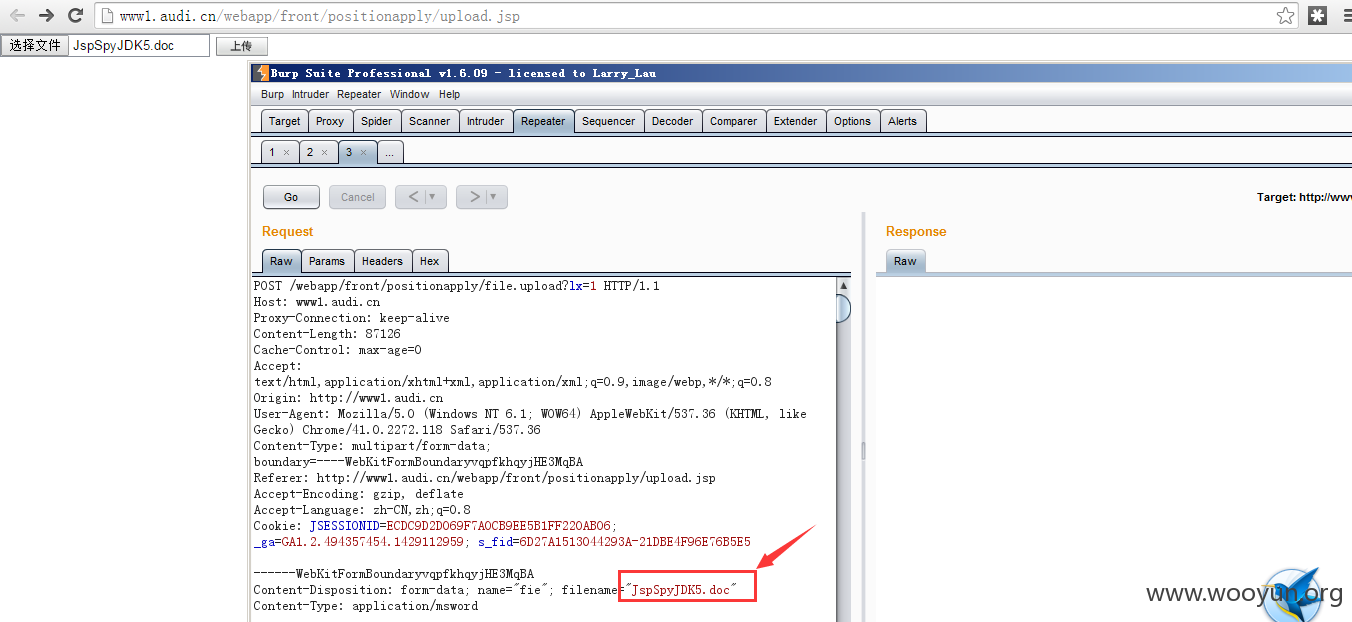Image resolution: width=1352 pixels, height=622 pixels.
Task: Open the browser extension puzzle icon
Action: tap(1318, 15)
